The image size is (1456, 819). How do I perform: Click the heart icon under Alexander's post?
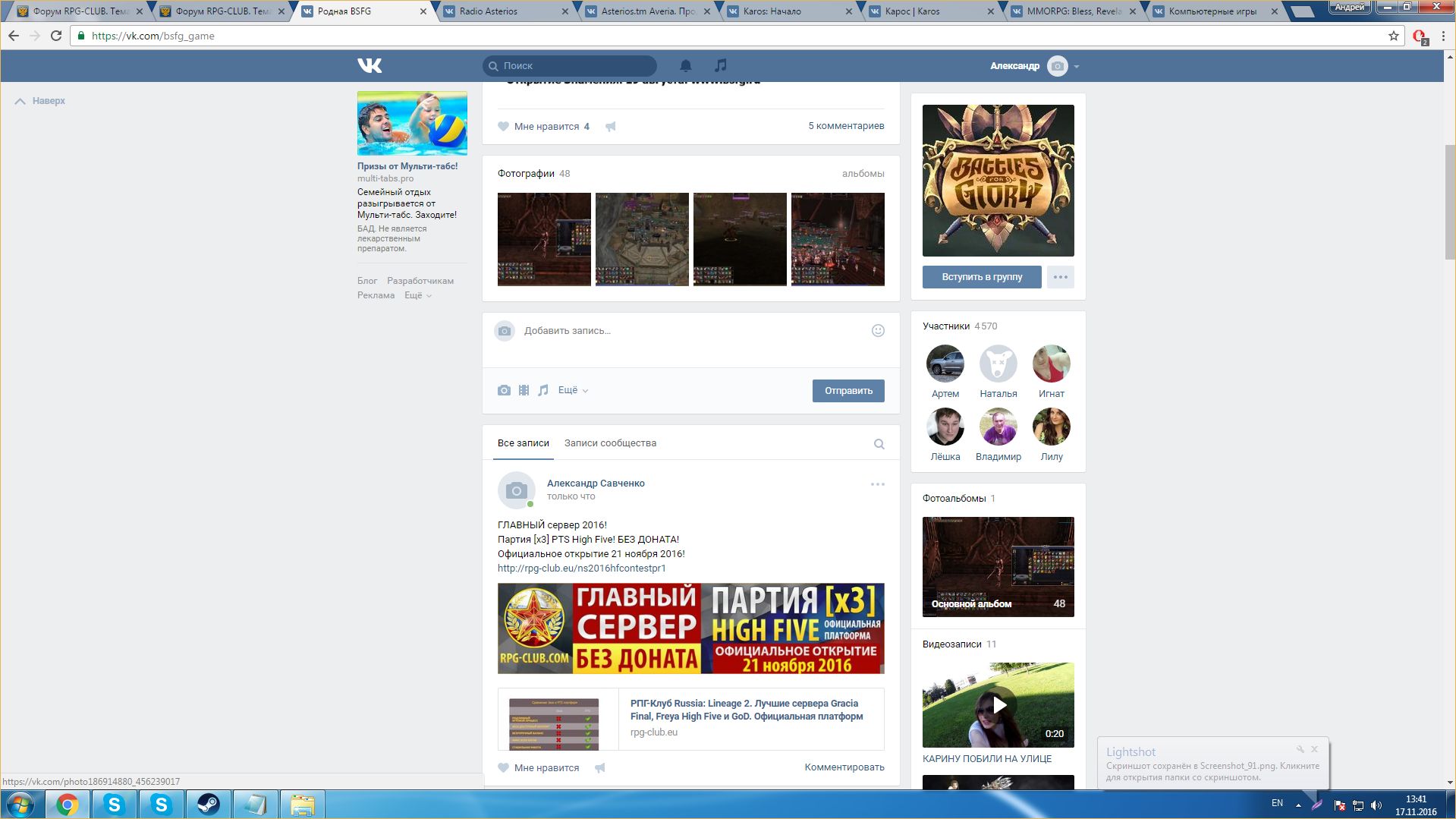click(503, 767)
